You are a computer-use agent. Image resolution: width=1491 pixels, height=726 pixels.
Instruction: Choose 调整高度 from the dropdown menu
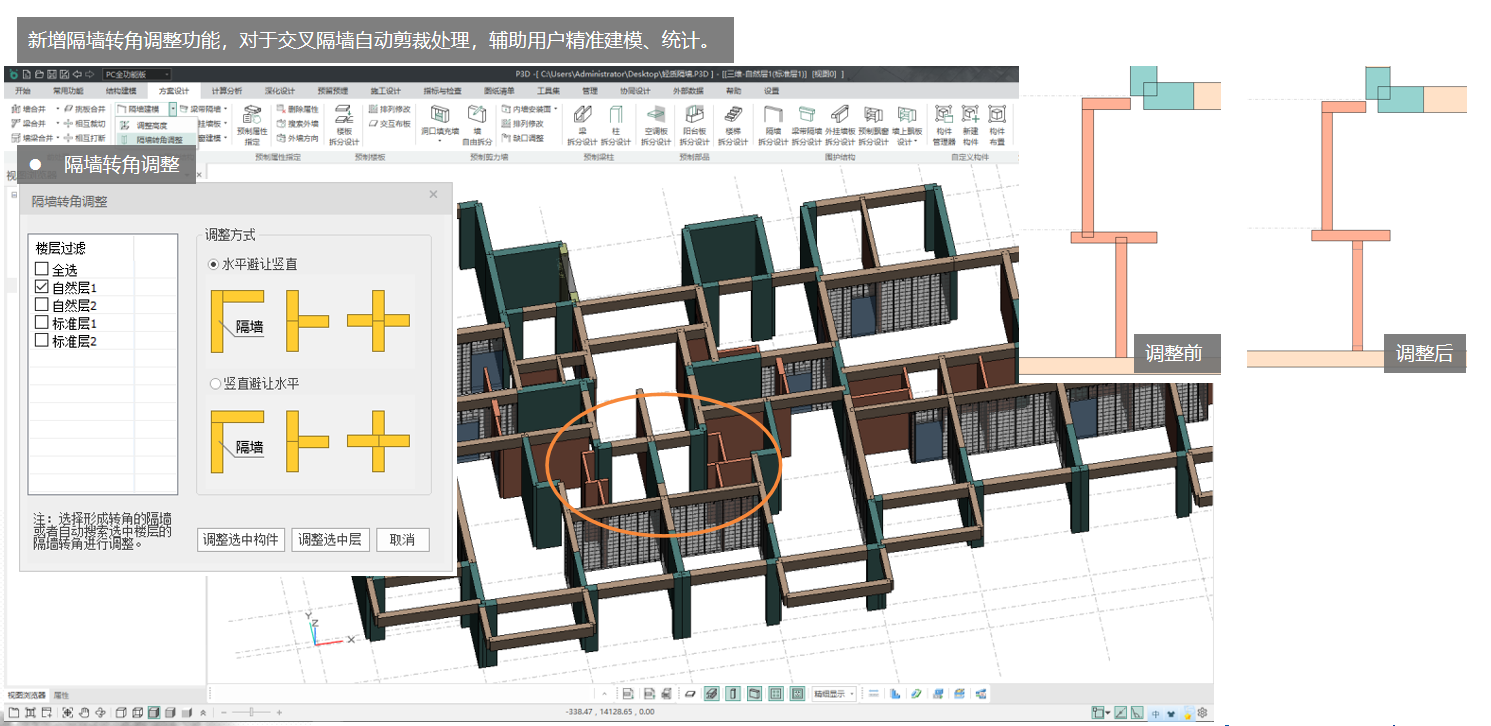tap(151, 125)
